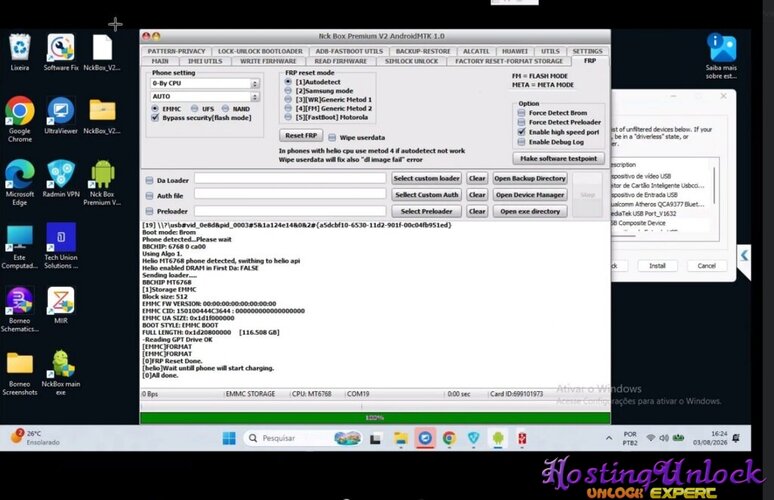Open the AUTO model dropdown

tap(205, 96)
